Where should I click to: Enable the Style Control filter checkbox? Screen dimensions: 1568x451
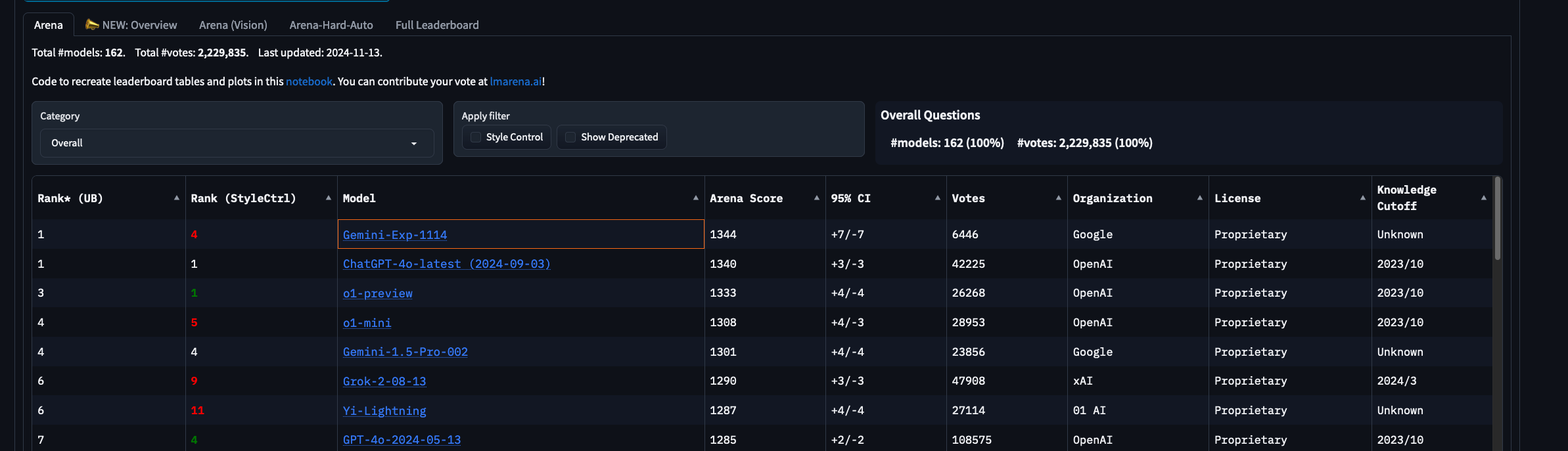[x=476, y=137]
